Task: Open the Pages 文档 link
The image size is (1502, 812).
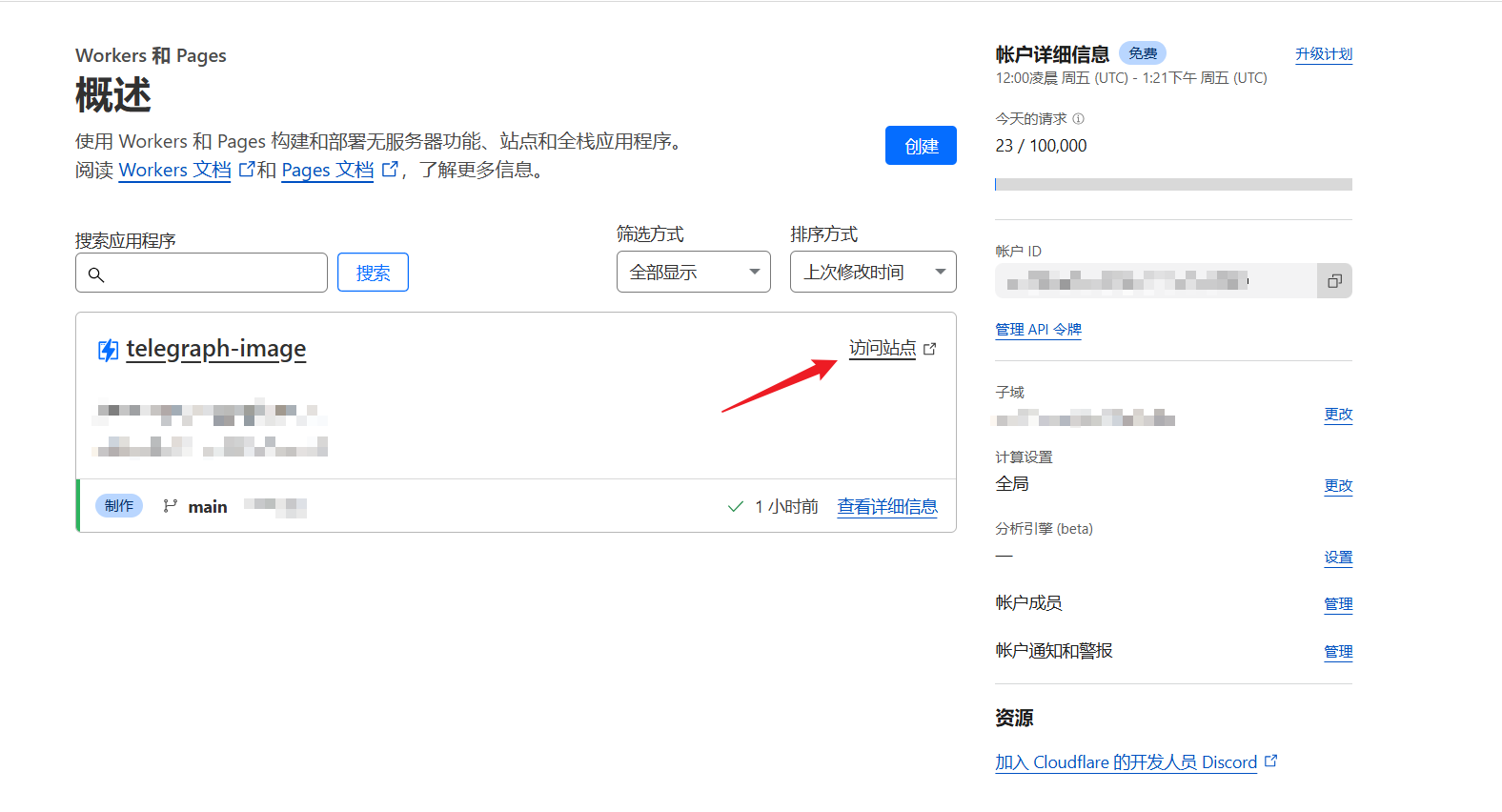Action: (328, 170)
